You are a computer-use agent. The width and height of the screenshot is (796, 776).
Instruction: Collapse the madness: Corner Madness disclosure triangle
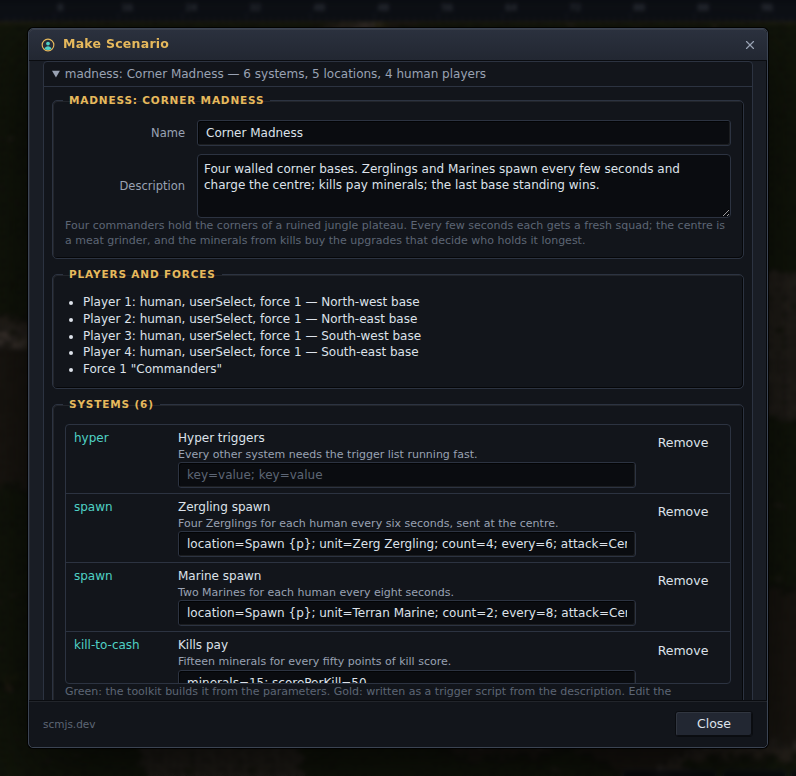pos(56,74)
